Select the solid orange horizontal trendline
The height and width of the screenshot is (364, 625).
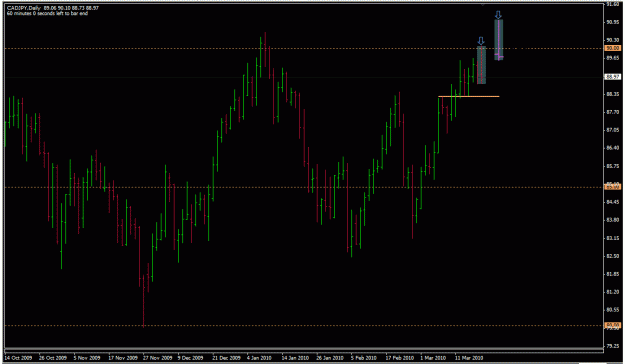click(x=469, y=96)
